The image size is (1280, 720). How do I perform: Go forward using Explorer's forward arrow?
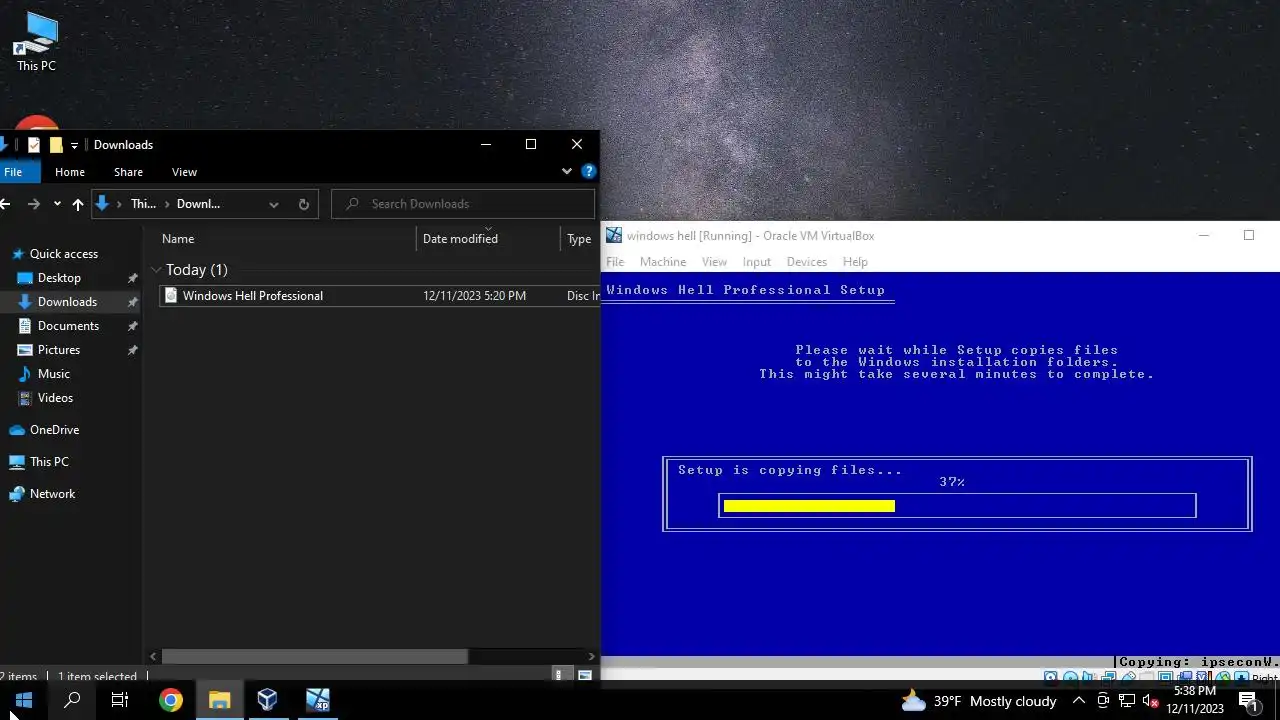[x=34, y=204]
